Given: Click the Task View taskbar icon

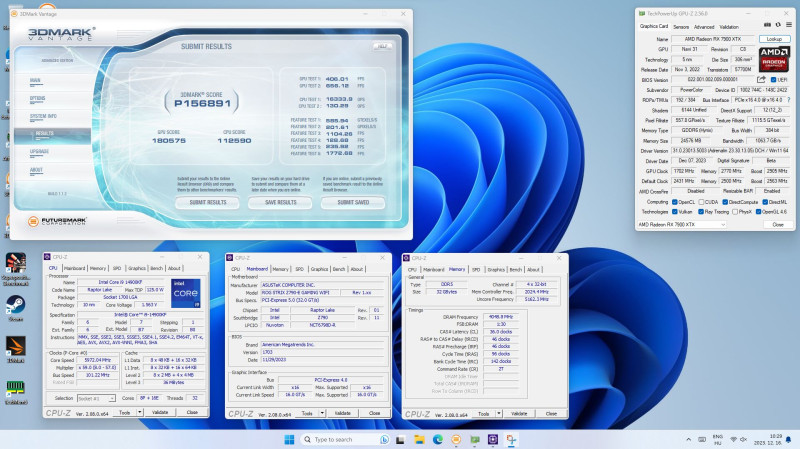Looking at the screenshot, I should pyautogui.click(x=401, y=439).
